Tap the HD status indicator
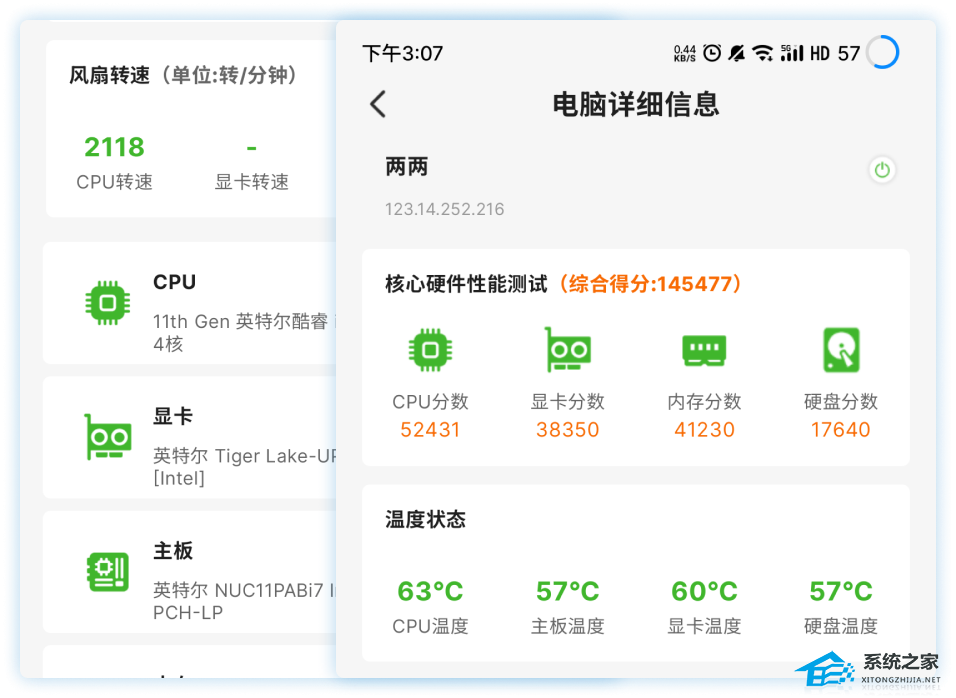The image size is (956, 698). (820, 54)
